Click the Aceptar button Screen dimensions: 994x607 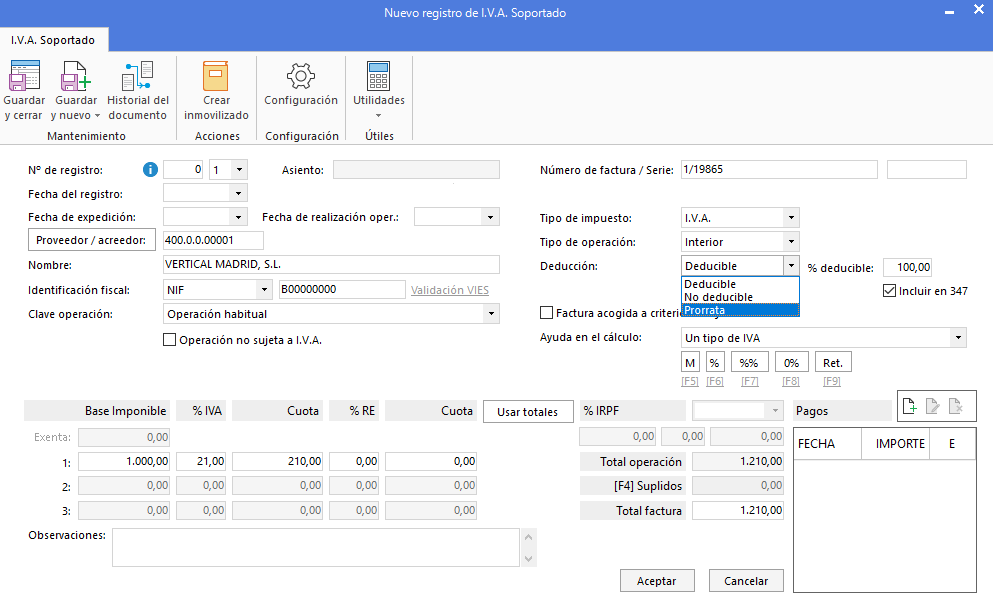[x=657, y=580]
